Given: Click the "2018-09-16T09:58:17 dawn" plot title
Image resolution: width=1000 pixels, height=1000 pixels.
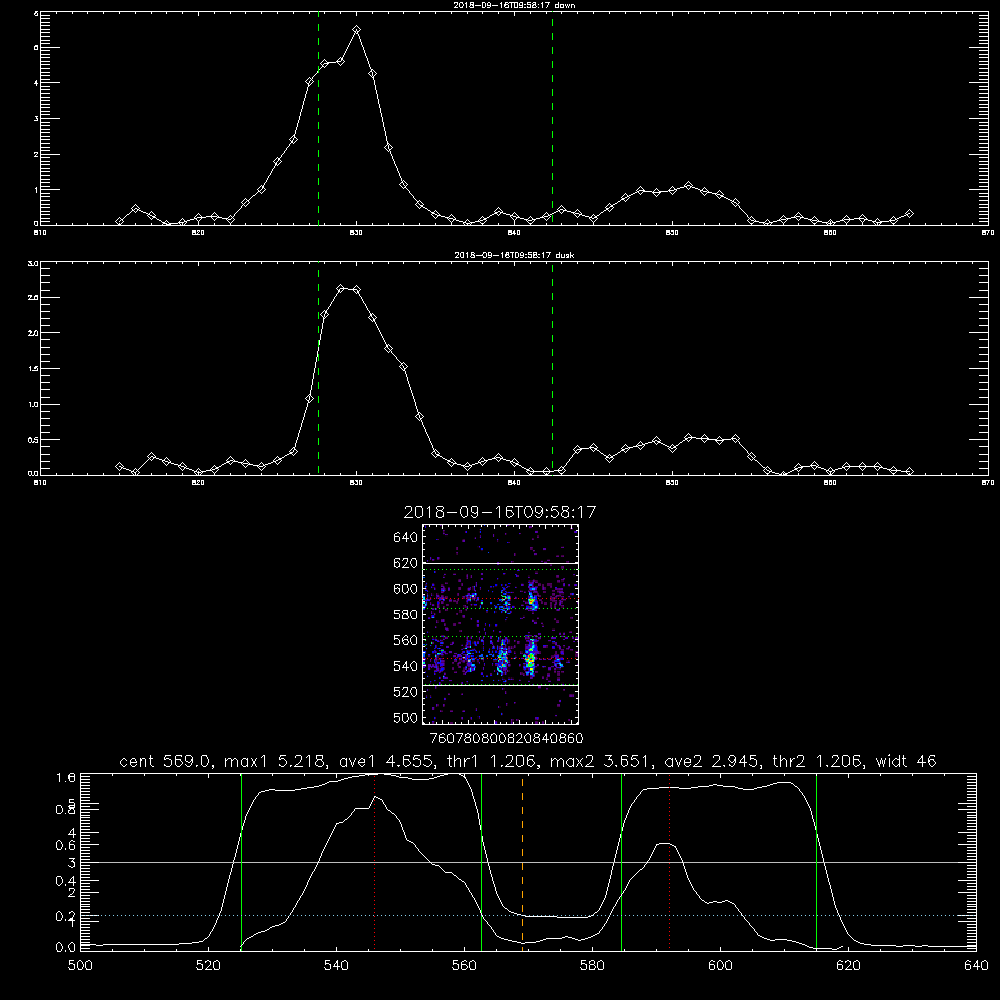Looking at the screenshot, I should click(514, 5).
